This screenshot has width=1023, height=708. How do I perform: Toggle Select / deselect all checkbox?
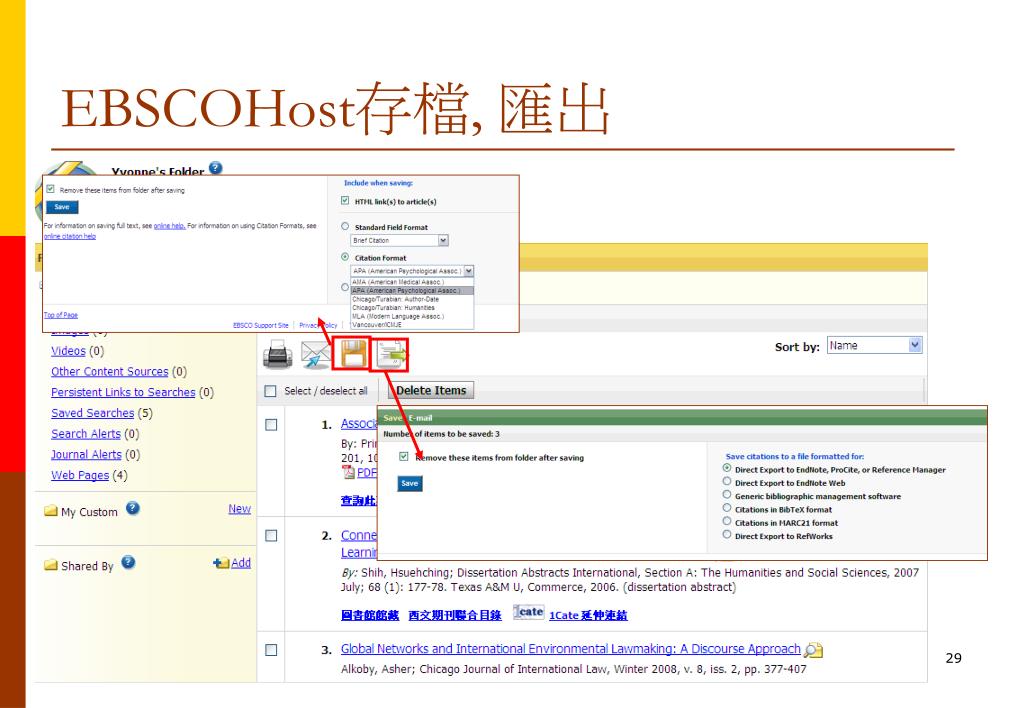pyautogui.click(x=270, y=391)
